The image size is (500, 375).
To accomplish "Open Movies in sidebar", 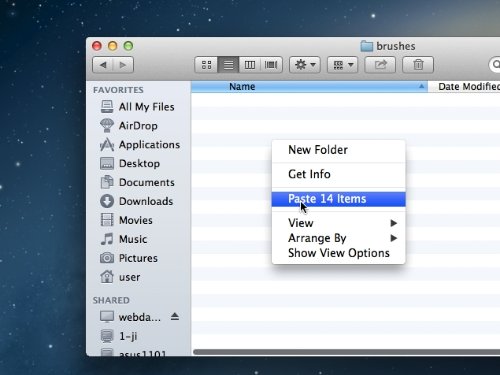I will (138, 220).
